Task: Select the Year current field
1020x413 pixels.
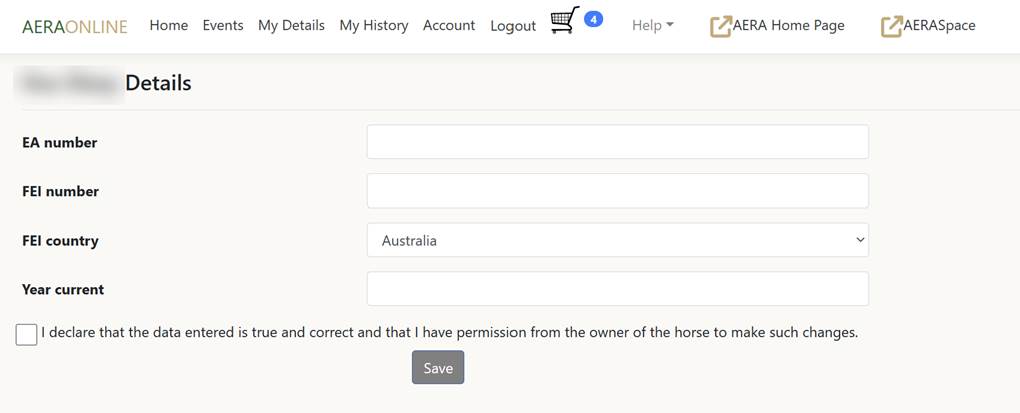Action: (617, 289)
